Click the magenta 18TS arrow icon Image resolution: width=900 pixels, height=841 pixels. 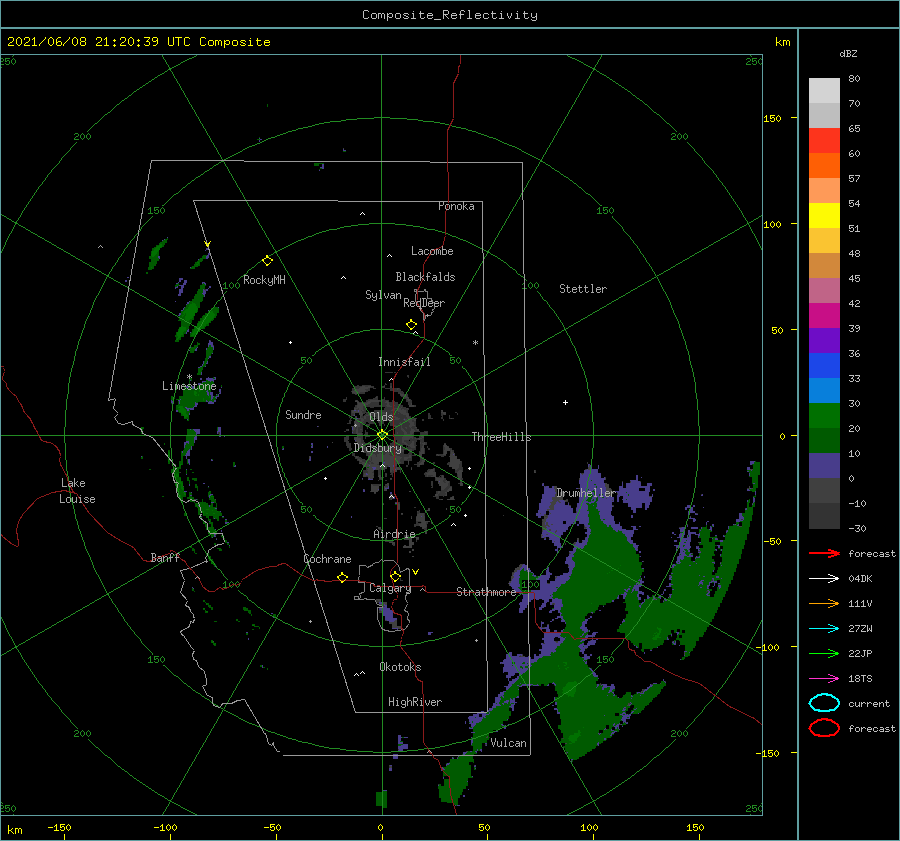click(x=824, y=679)
